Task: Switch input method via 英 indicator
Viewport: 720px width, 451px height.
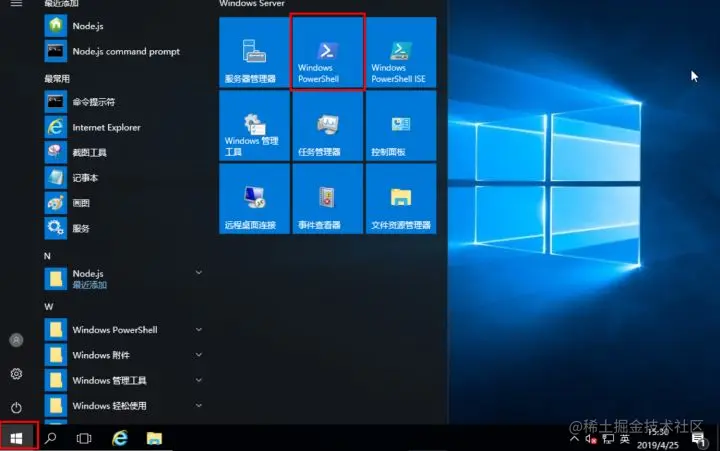Action: click(624, 439)
